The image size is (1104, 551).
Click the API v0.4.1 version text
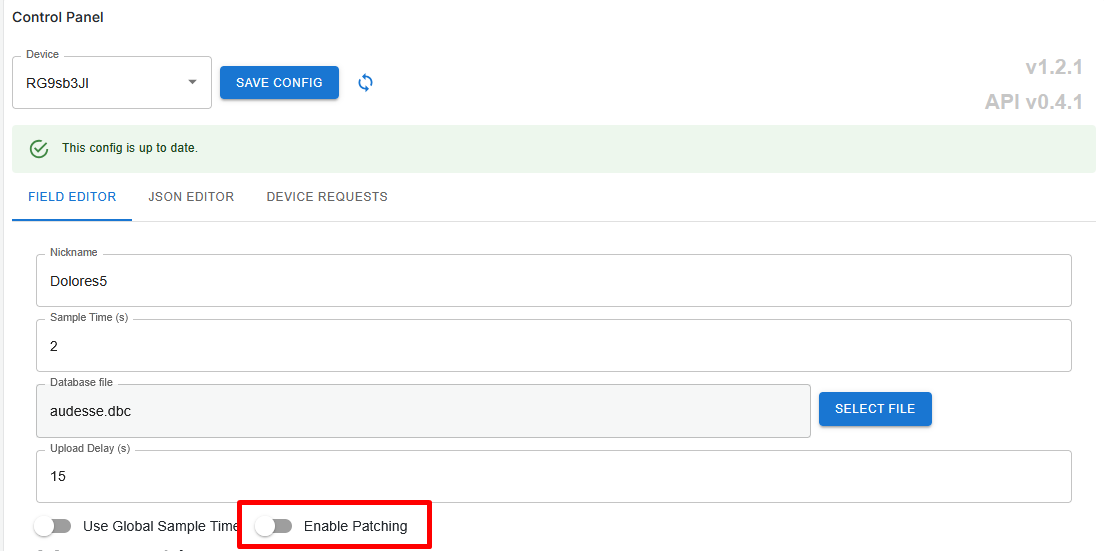(x=1034, y=103)
